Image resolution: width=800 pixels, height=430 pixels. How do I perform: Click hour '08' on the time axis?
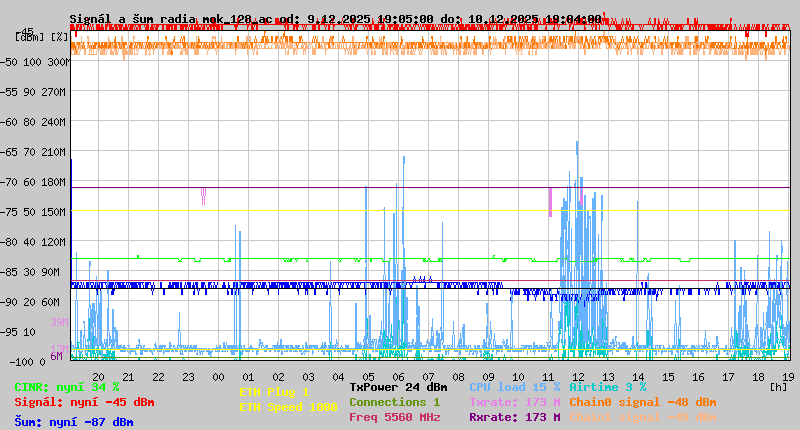click(459, 377)
